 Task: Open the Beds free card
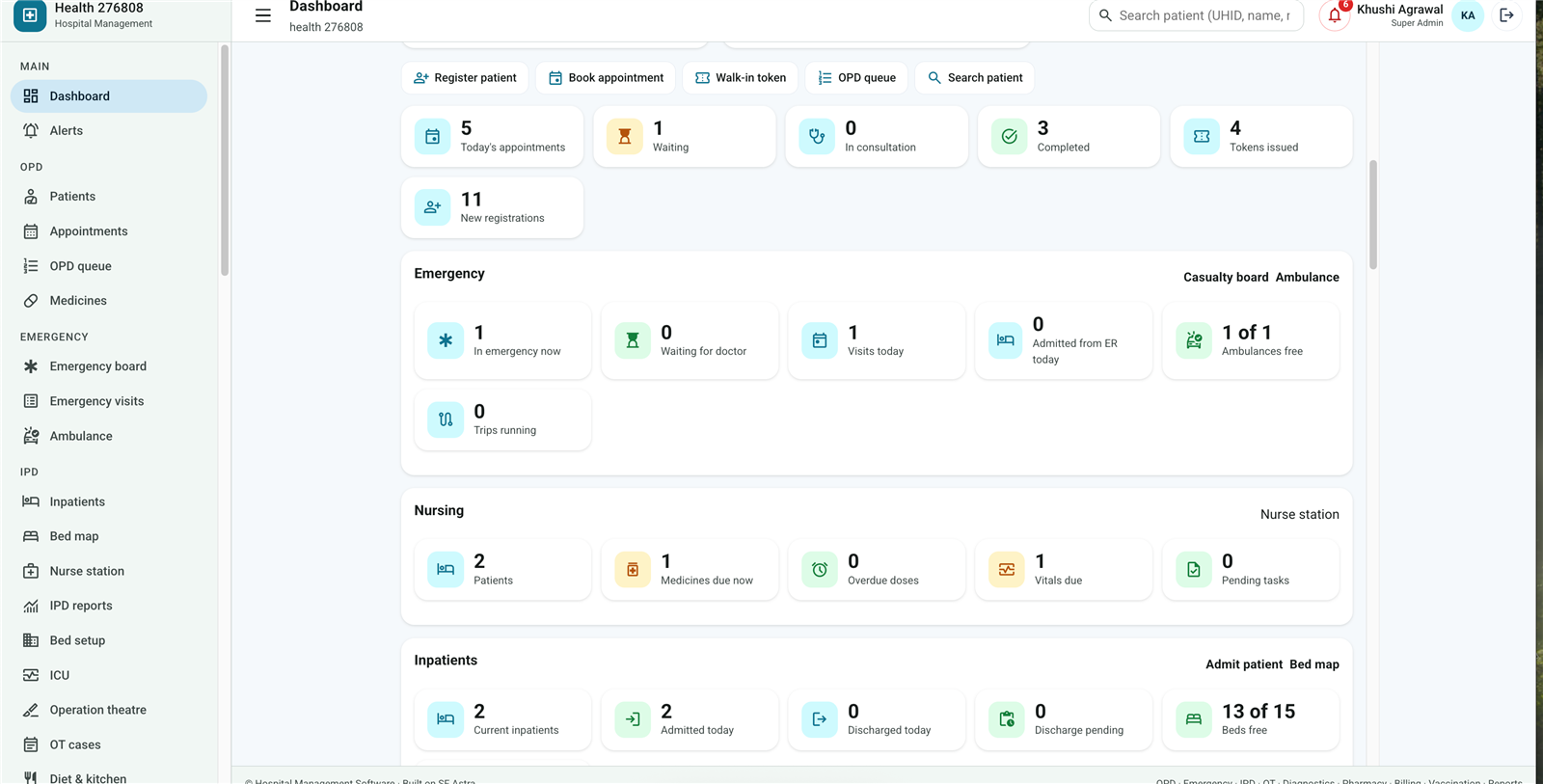1251,720
